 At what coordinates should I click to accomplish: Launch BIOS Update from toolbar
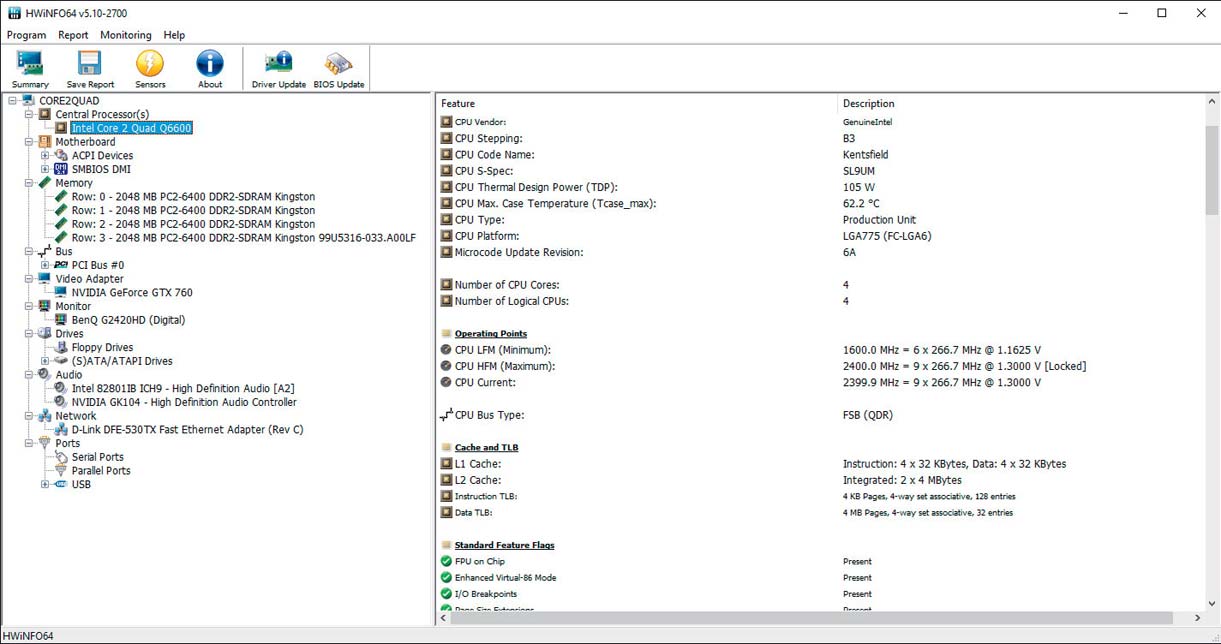point(339,63)
